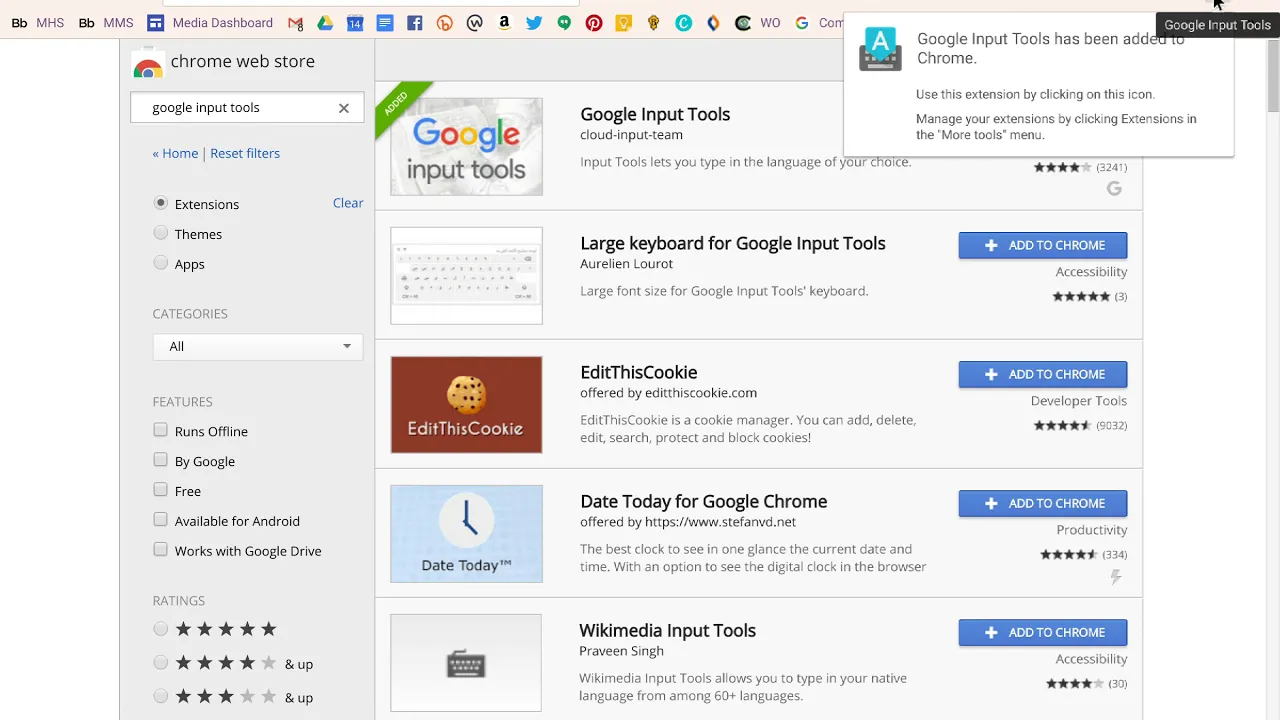Open the Categories 'All' dropdown

pyautogui.click(x=258, y=346)
